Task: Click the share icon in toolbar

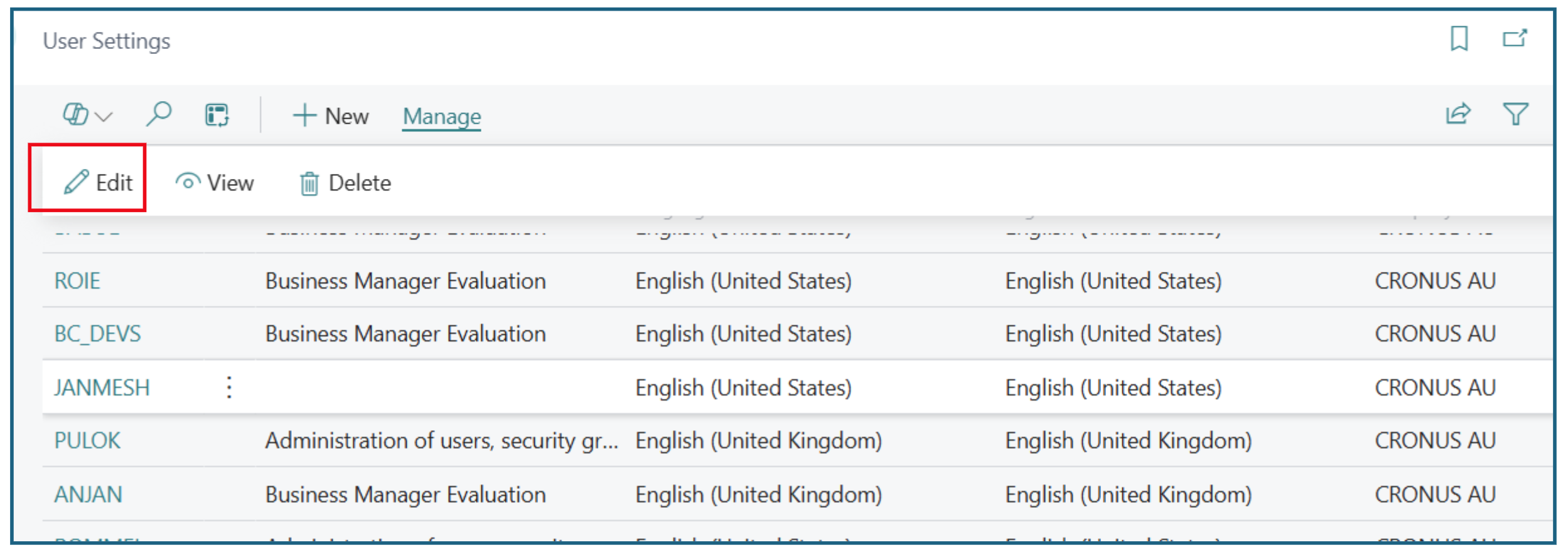Action: click(1458, 114)
